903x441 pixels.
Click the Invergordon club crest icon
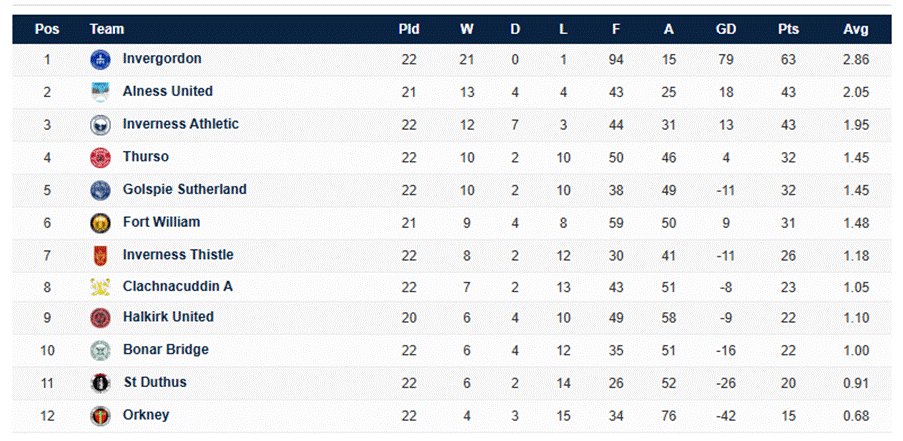pos(100,60)
